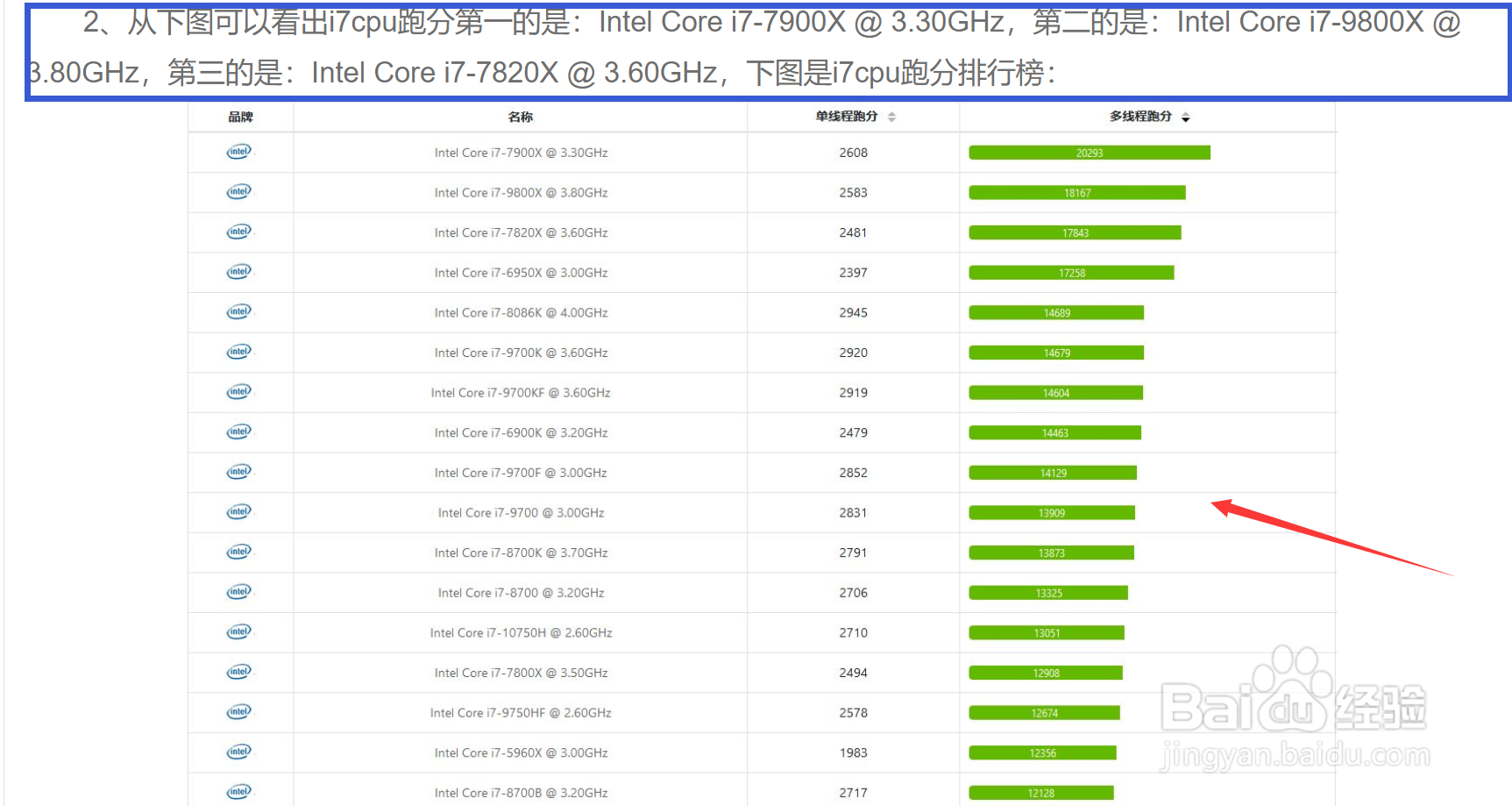The height and width of the screenshot is (806, 1512).
Task: Select Intel Core i7-7900X @ 3.30GHz name
Action: pos(521,153)
